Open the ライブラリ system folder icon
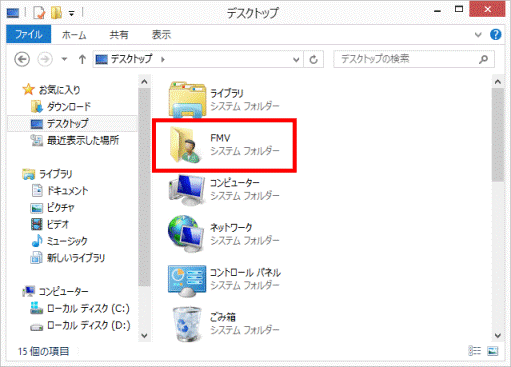Image resolution: width=511 pixels, height=367 pixels. click(187, 100)
